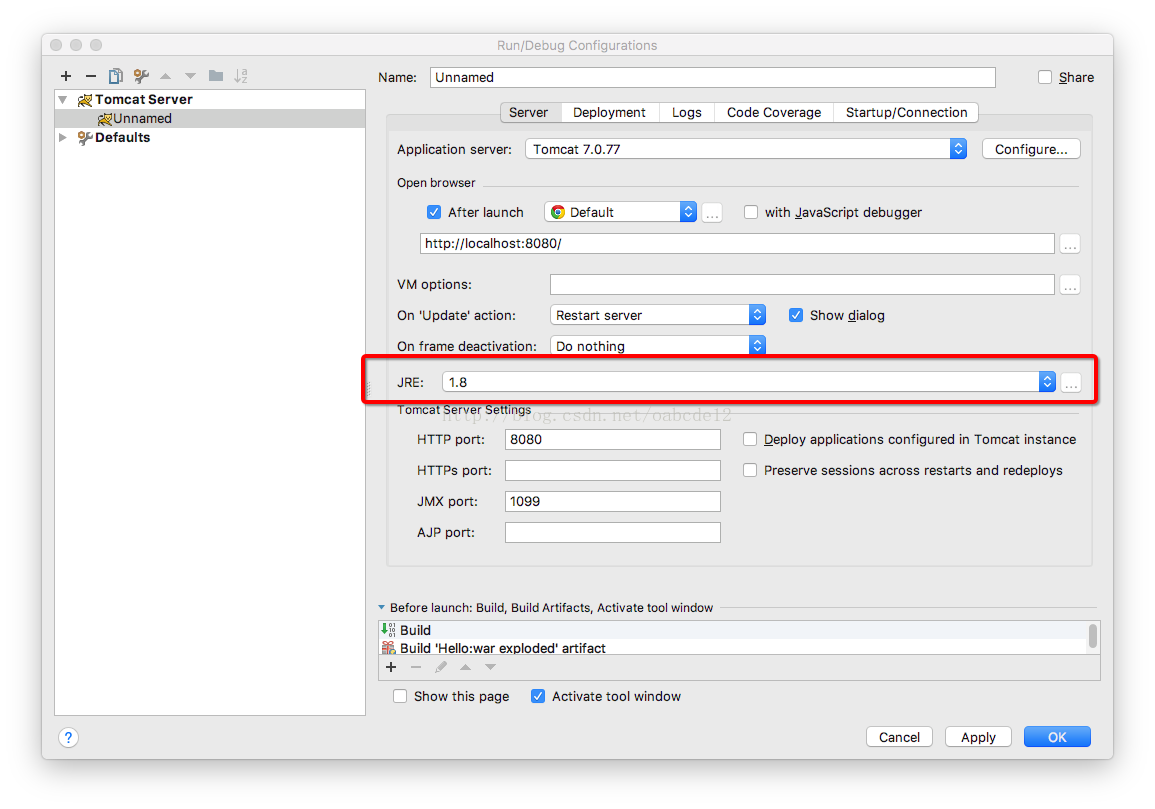This screenshot has width=1155, height=809.
Task: Open On frame deactivation Do nothing dropdown
Action: tap(658, 346)
